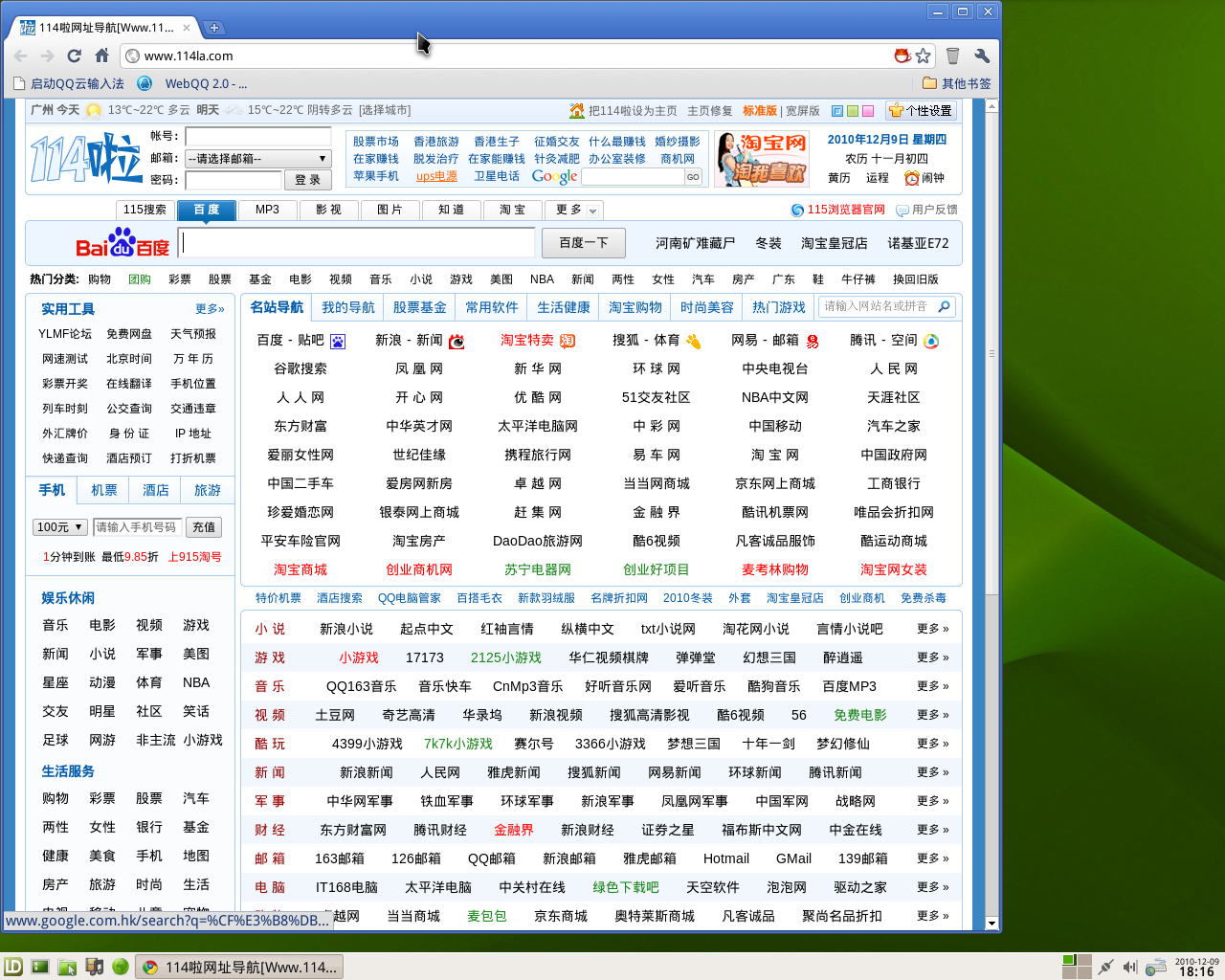Select the pink skin color swatch

[x=868, y=111]
